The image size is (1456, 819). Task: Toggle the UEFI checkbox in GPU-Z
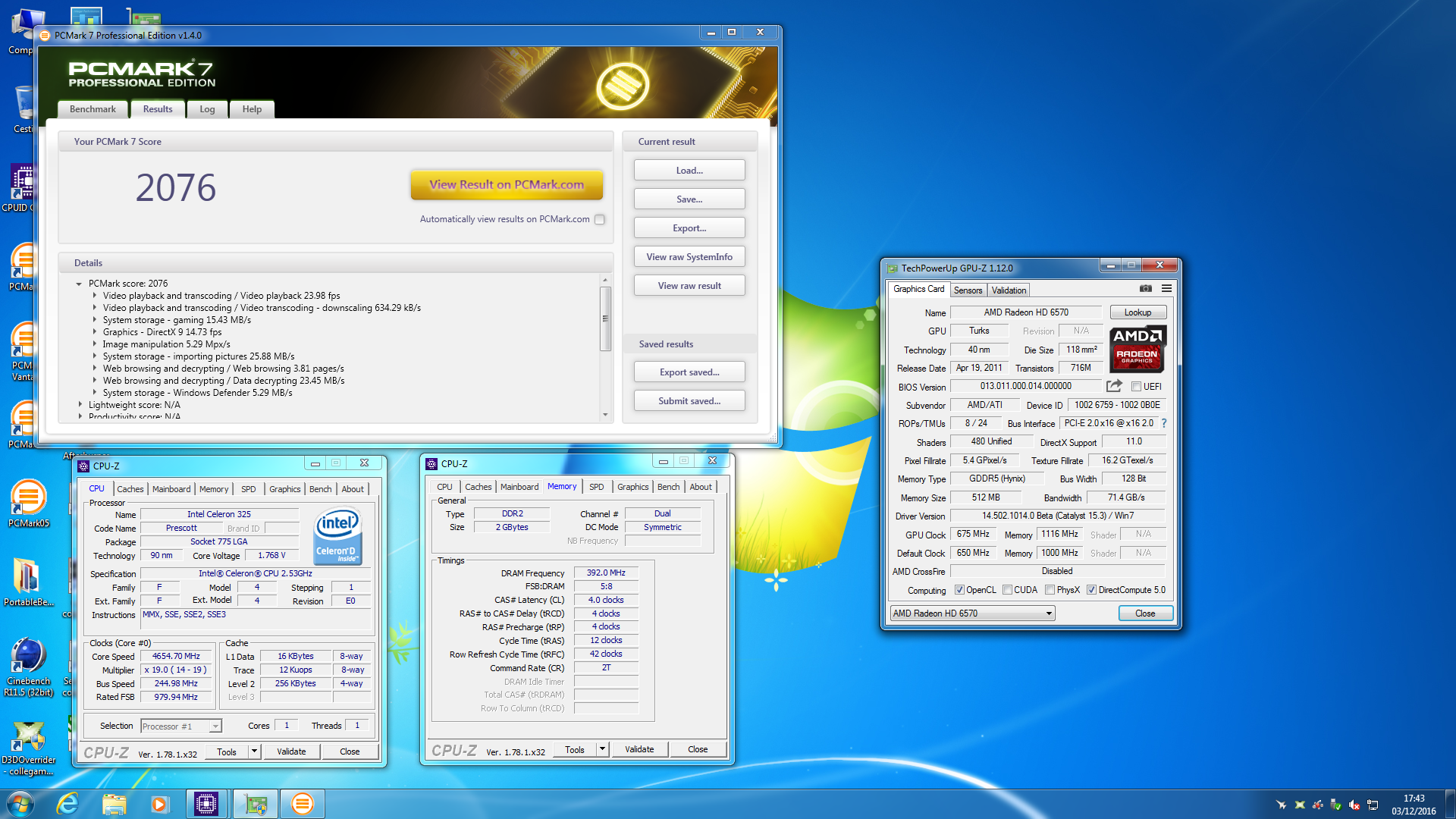(1136, 387)
